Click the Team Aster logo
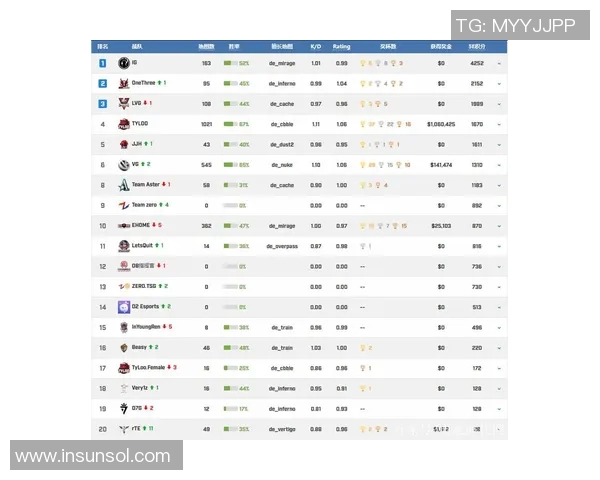600x480 pixels. [124, 185]
